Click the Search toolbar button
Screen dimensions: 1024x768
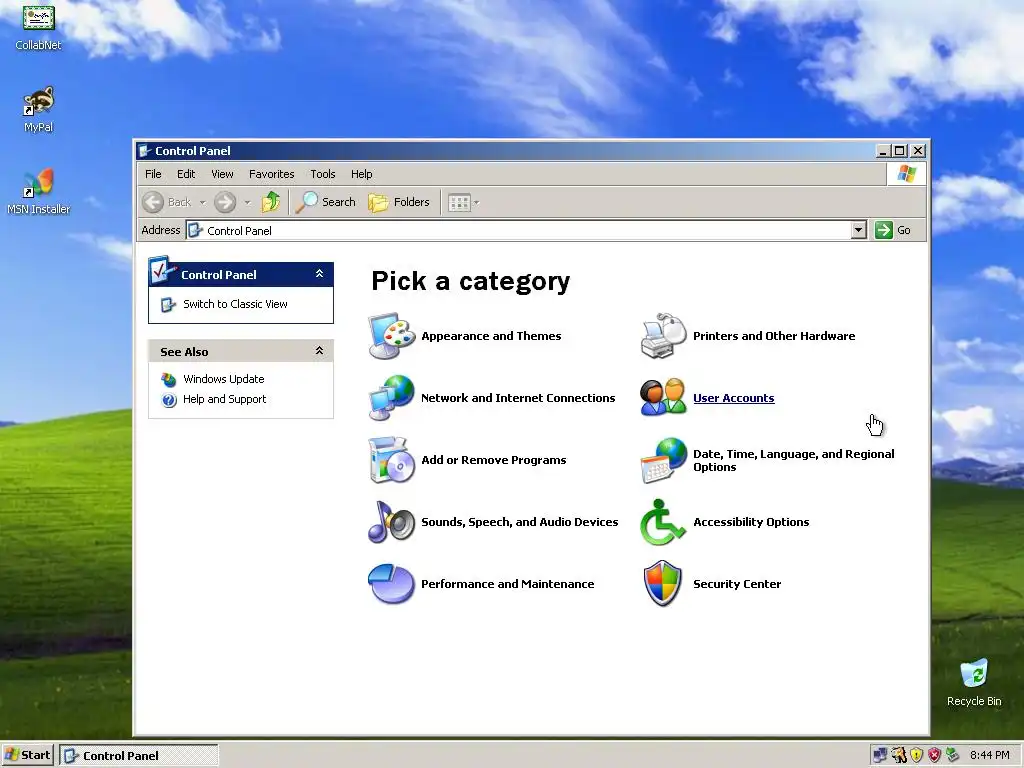(x=325, y=202)
